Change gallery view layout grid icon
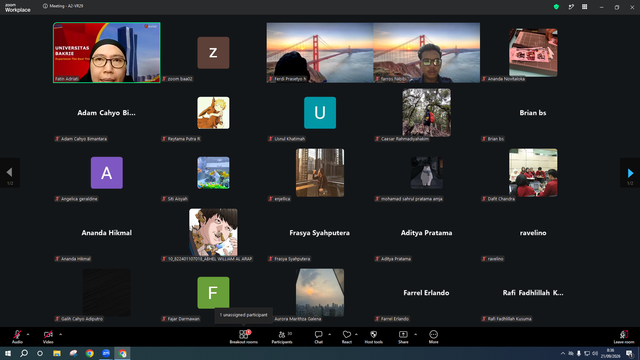 pyautogui.click(x=584, y=7)
